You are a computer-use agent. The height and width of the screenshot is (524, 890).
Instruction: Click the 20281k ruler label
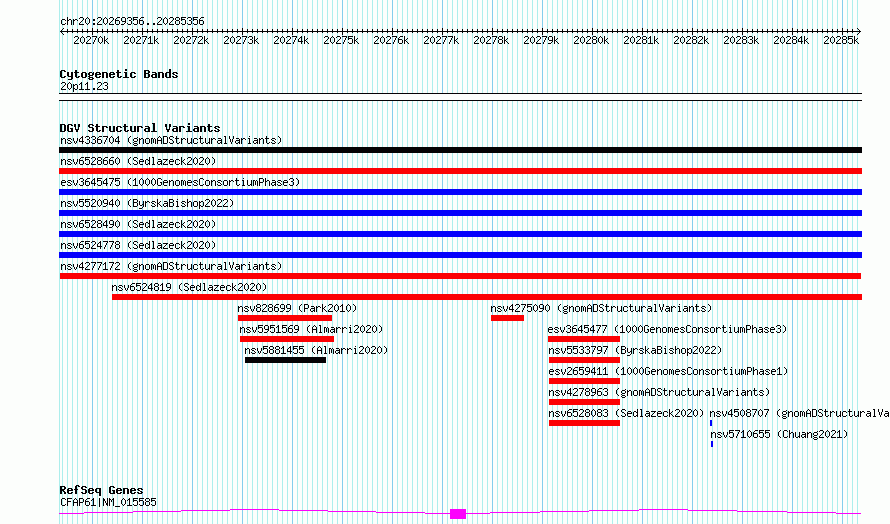[x=641, y=41]
